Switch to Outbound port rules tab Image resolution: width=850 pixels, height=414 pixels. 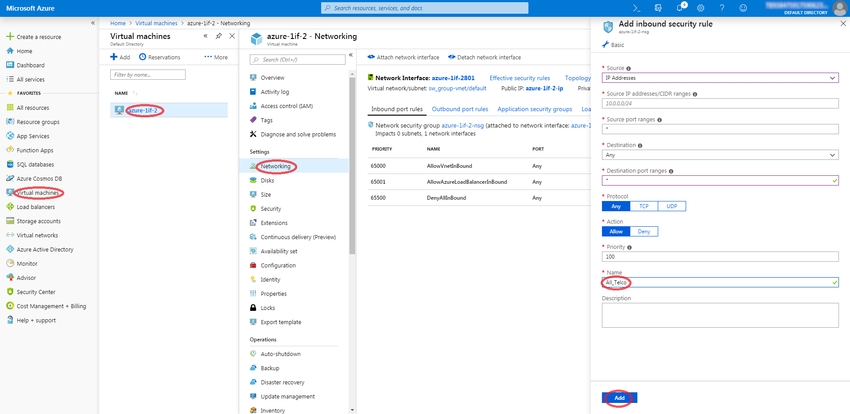460,108
